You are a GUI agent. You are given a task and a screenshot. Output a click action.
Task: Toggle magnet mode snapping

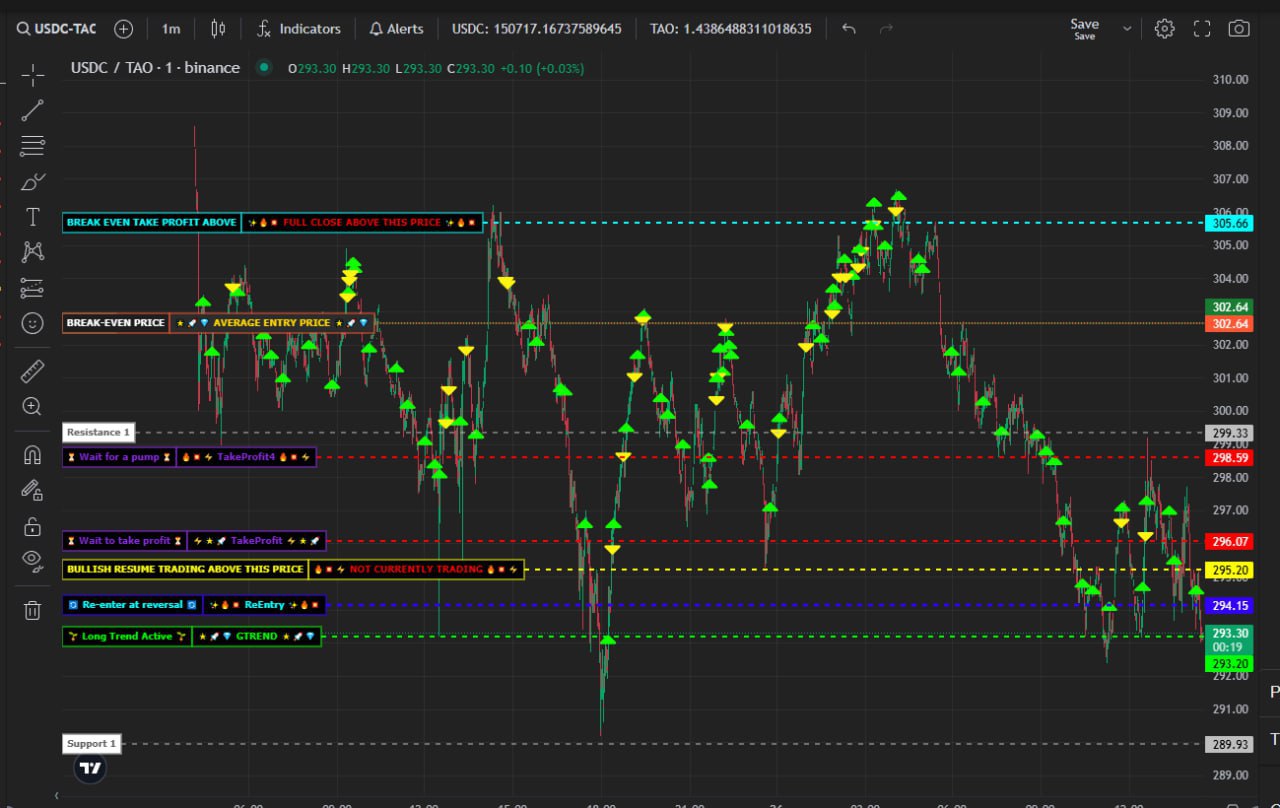click(32, 455)
